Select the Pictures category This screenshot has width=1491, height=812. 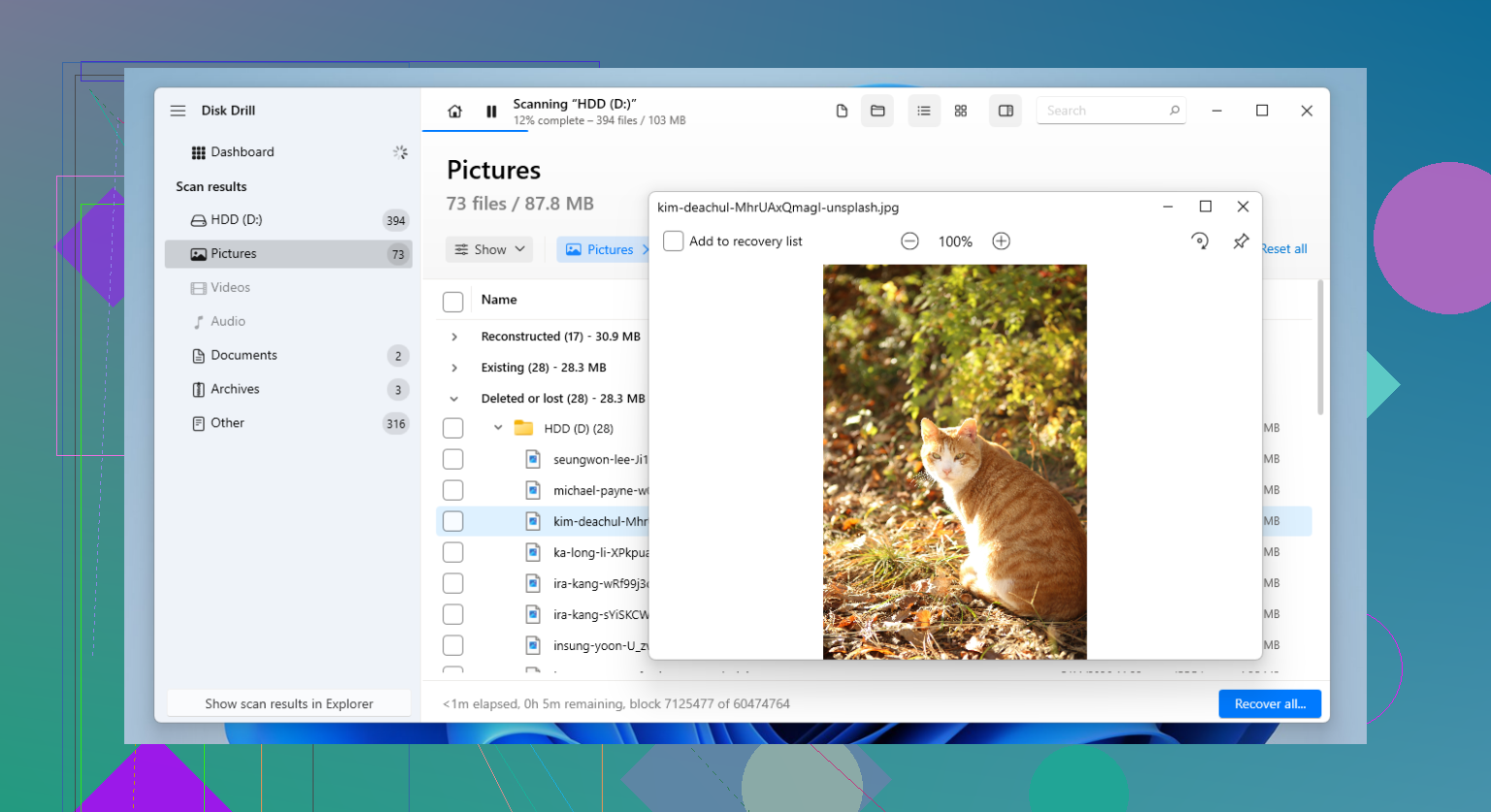[x=288, y=254]
